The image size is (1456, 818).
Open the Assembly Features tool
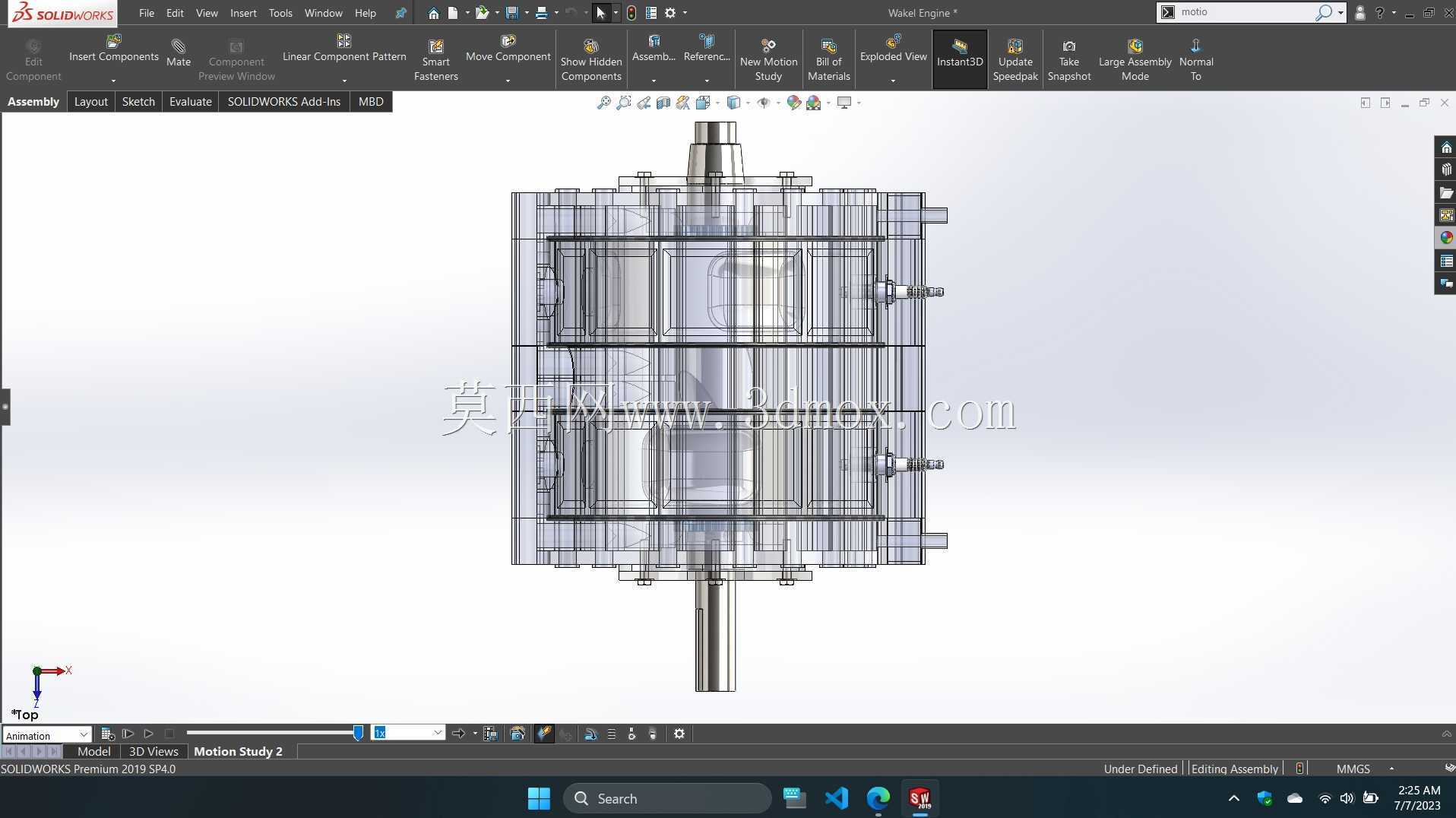[654, 49]
